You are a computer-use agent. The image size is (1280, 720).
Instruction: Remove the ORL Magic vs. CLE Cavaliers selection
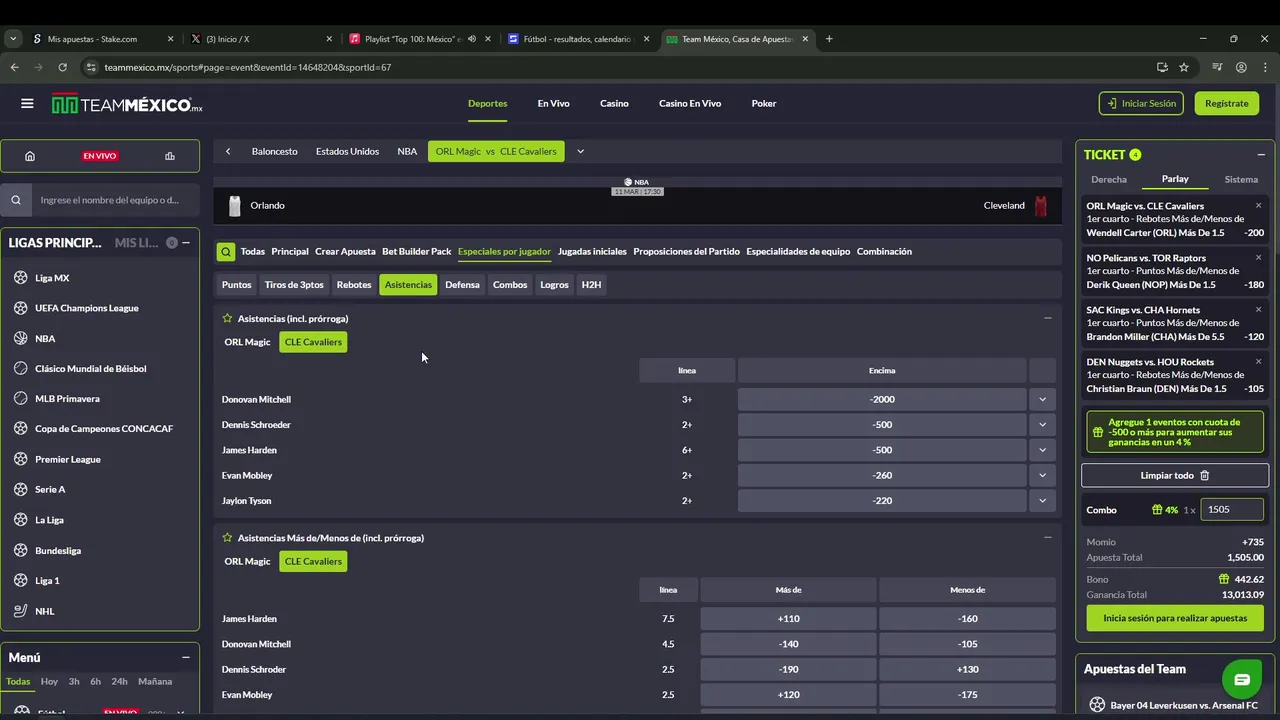[x=1258, y=206]
